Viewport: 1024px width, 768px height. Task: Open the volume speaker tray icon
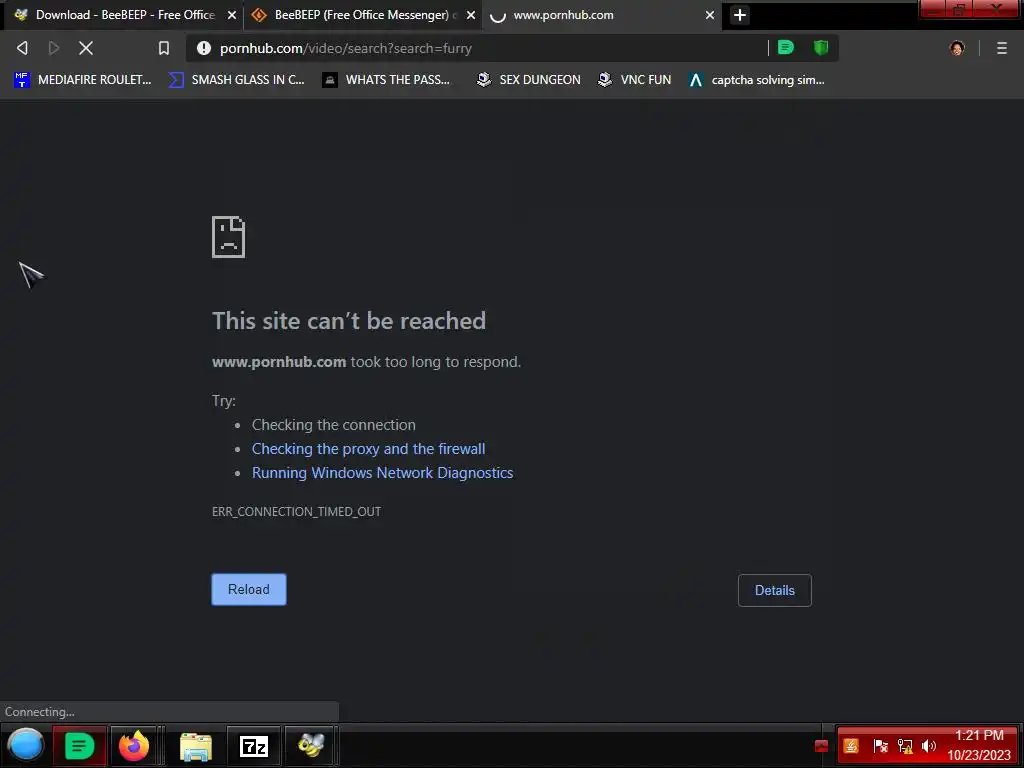point(928,746)
